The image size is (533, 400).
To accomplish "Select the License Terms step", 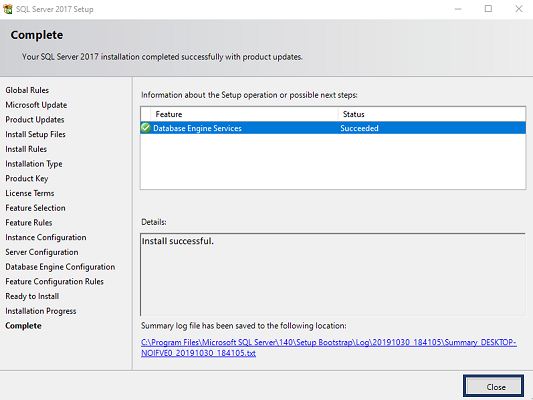I will [x=30, y=193].
